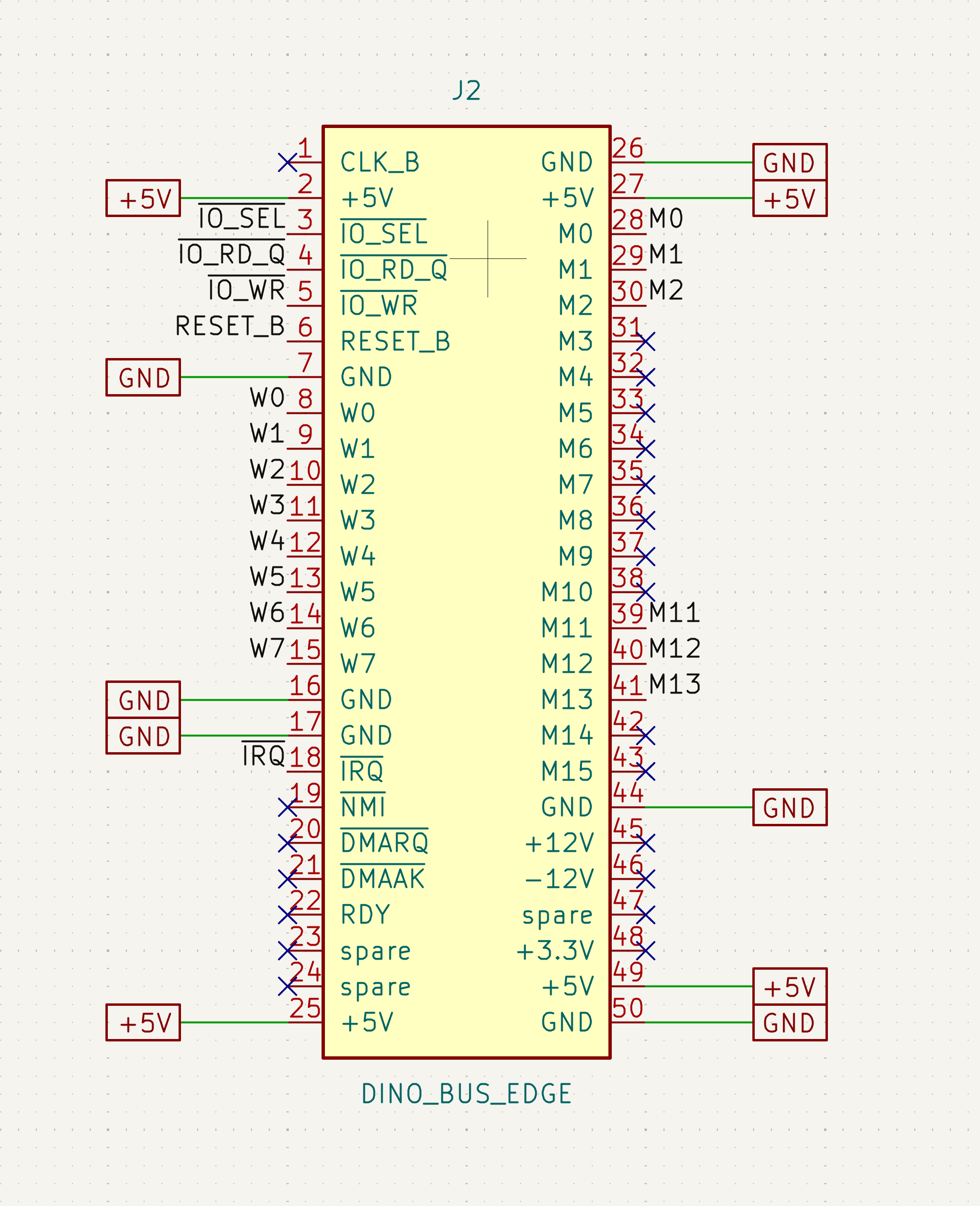Select the M11 net label at pin 39
Image resolution: width=980 pixels, height=1206 pixels.
[x=675, y=613]
